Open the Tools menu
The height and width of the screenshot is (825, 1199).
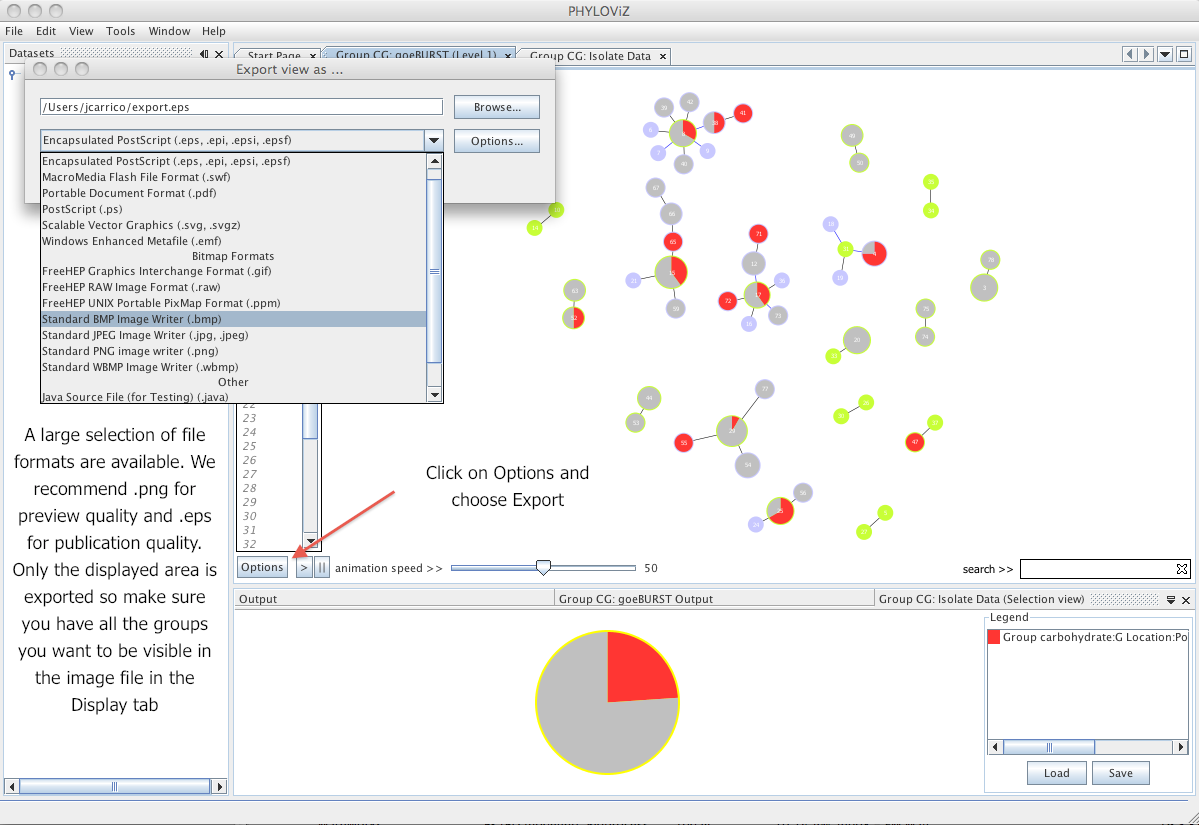click(x=120, y=31)
